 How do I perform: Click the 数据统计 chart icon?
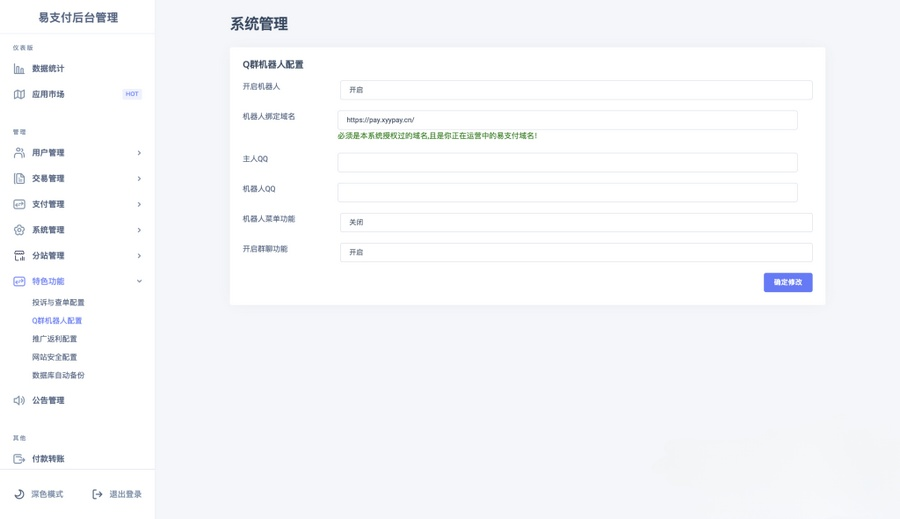(19, 69)
